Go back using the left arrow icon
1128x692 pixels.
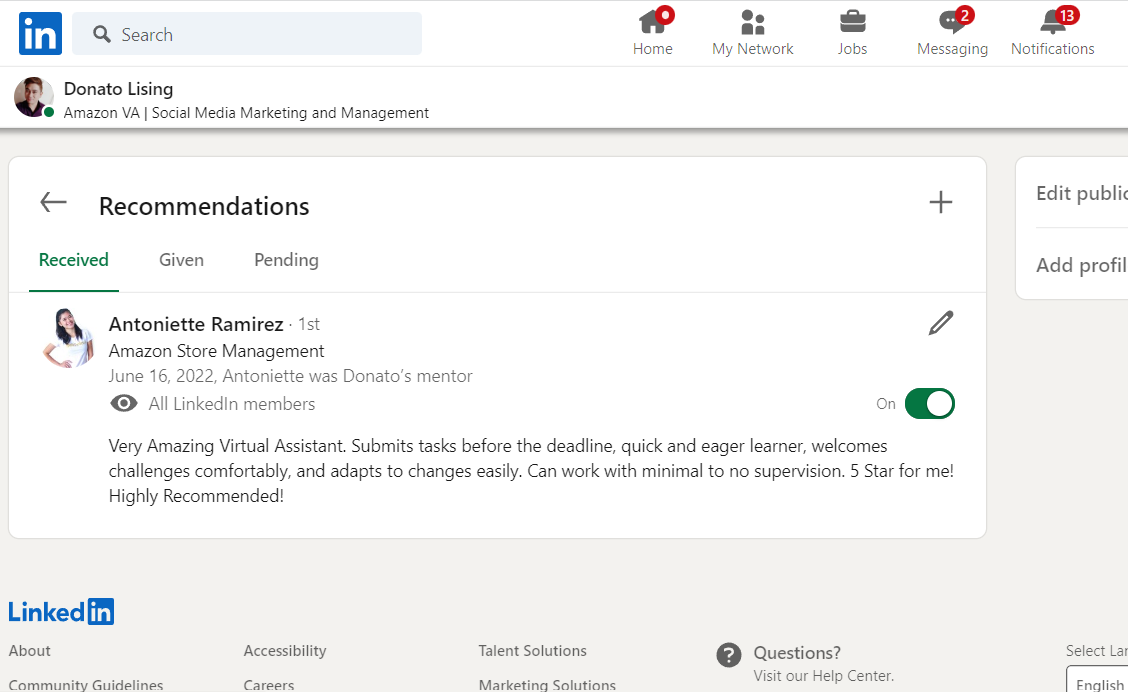[x=53, y=203]
